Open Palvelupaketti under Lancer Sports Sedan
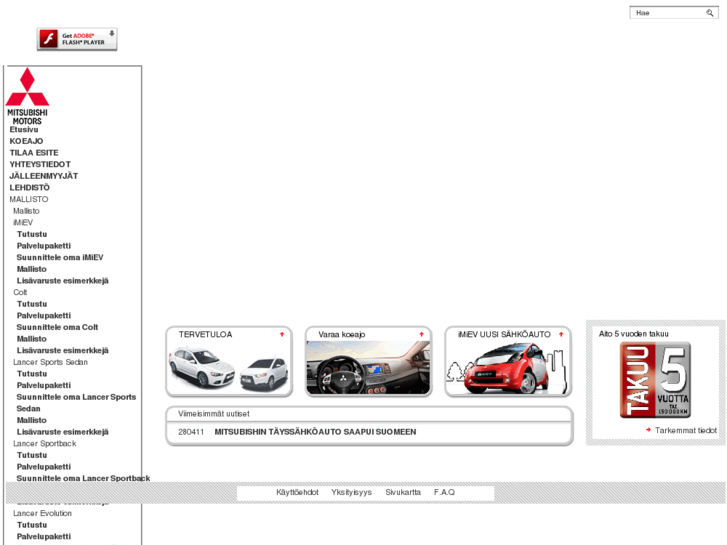 44,385
